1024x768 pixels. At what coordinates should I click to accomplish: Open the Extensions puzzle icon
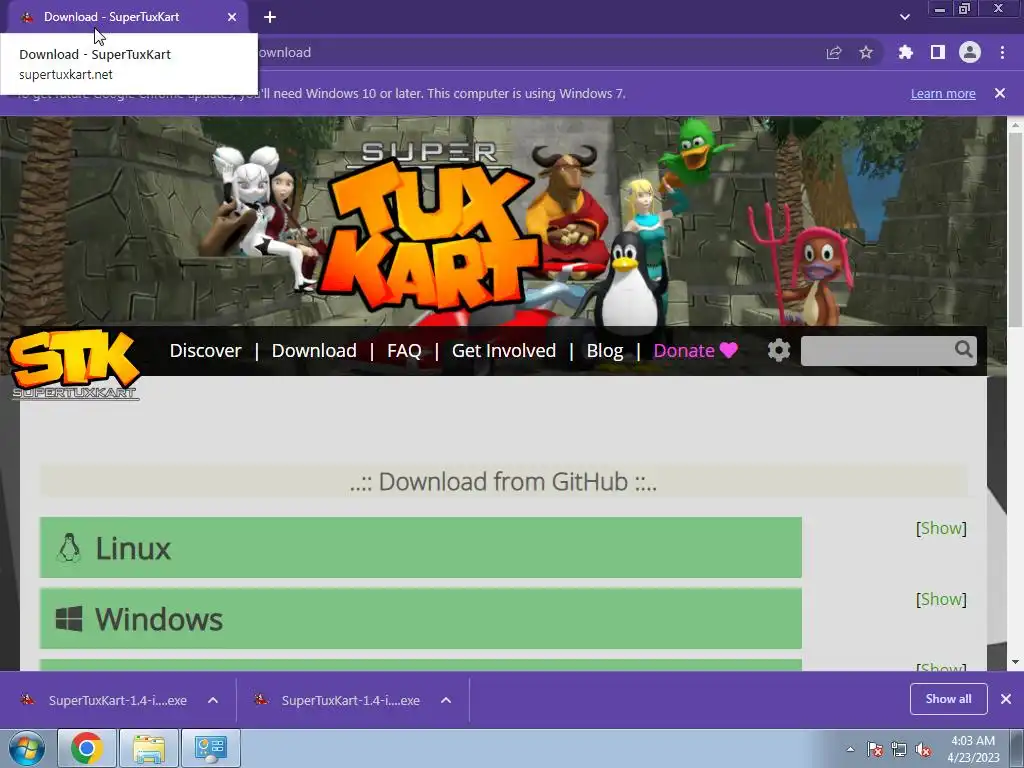[x=905, y=53]
